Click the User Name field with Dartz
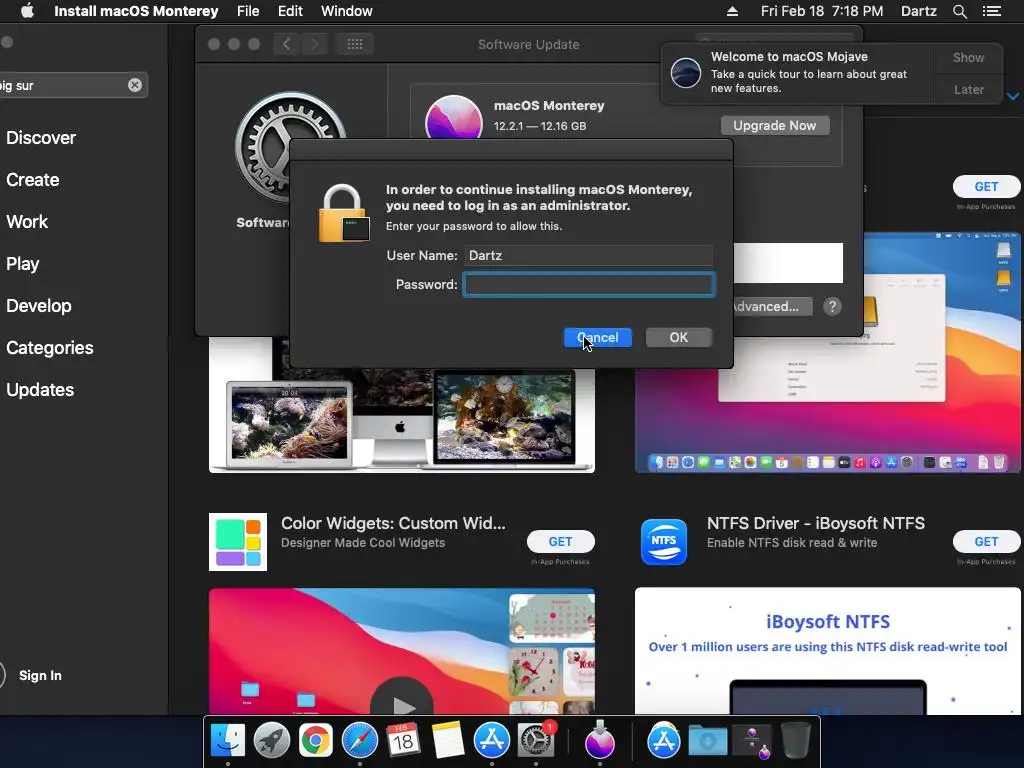This screenshot has width=1024, height=768. click(588, 255)
